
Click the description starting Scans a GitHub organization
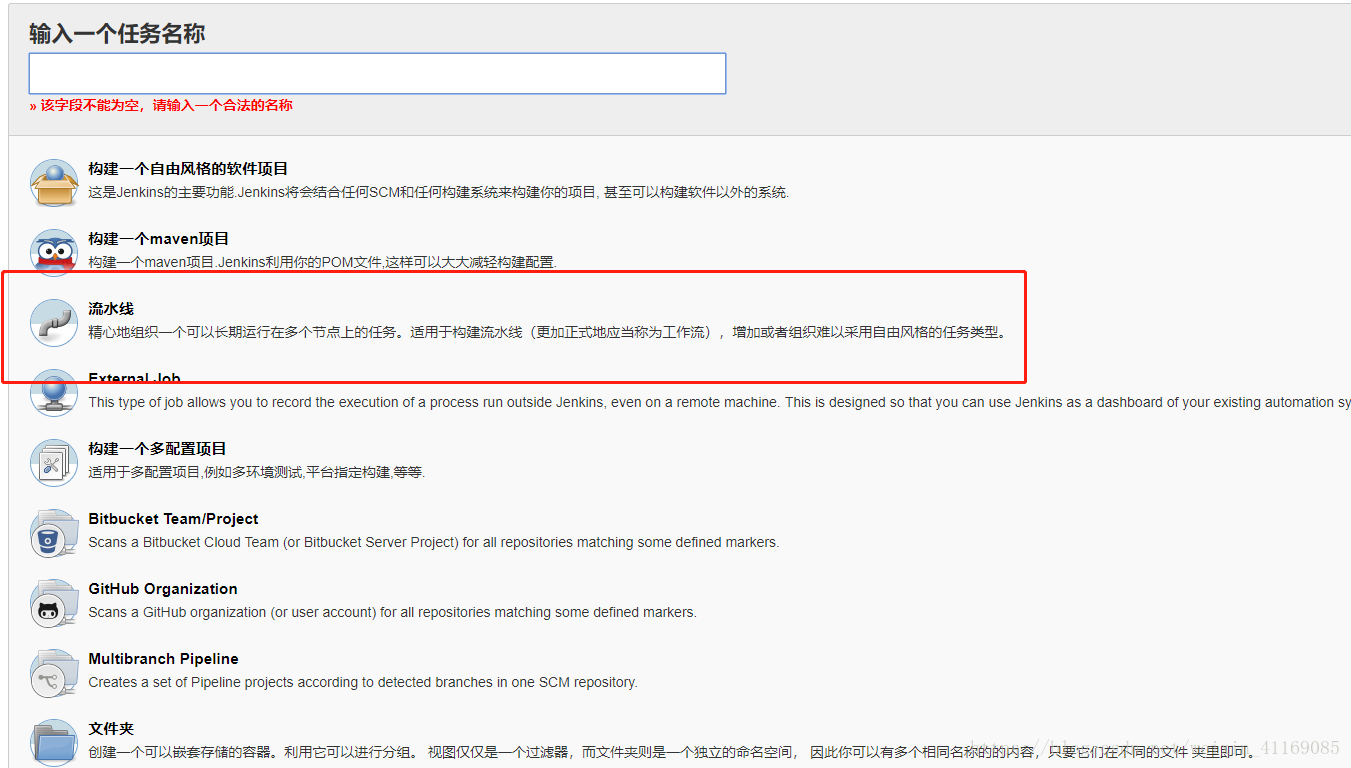click(392, 612)
